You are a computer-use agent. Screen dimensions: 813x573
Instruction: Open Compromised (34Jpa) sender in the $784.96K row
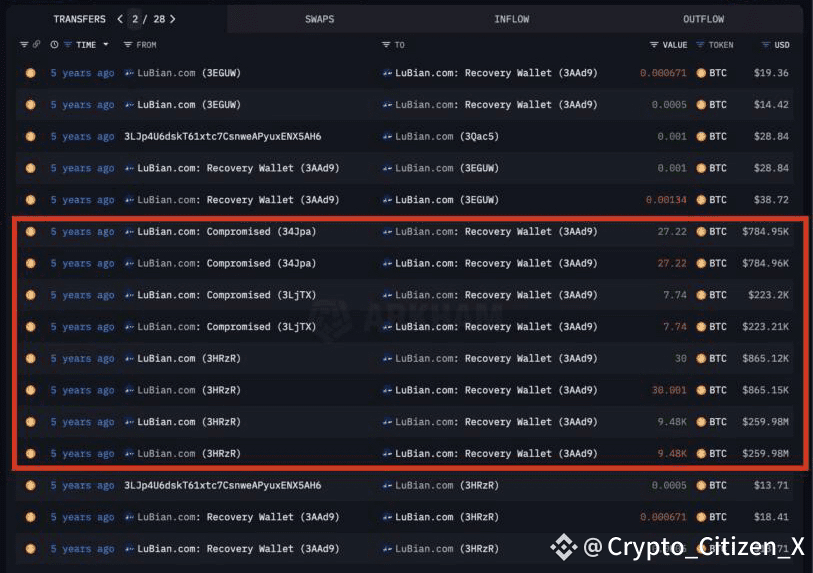(227, 263)
